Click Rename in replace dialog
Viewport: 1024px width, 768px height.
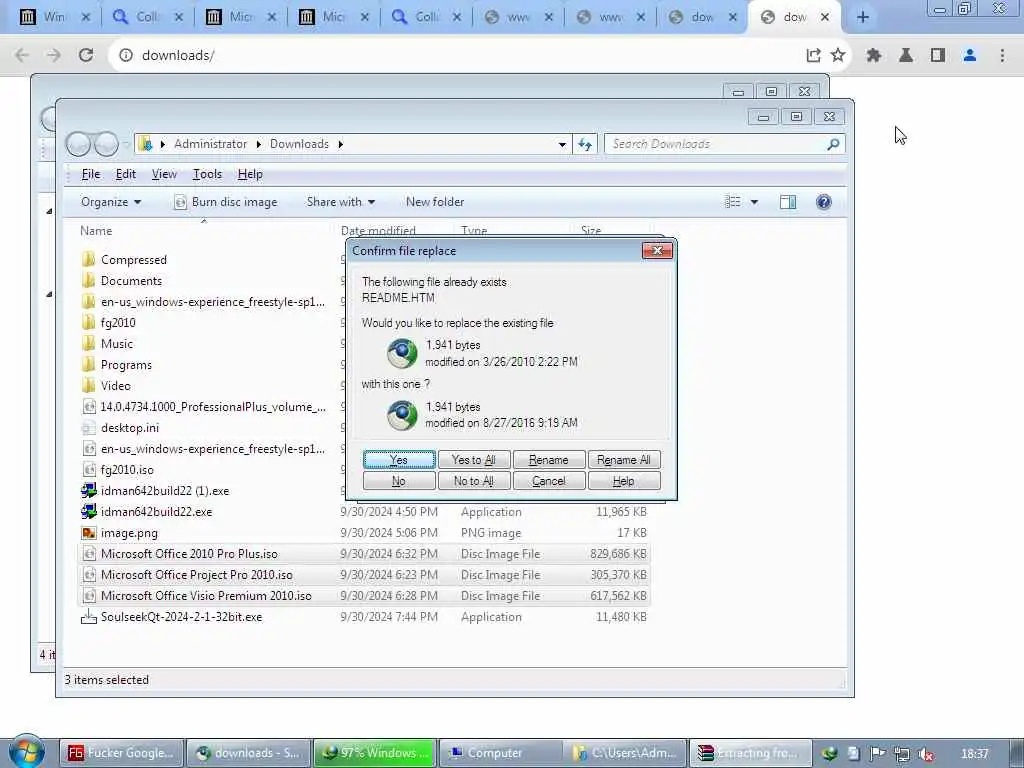[549, 460]
